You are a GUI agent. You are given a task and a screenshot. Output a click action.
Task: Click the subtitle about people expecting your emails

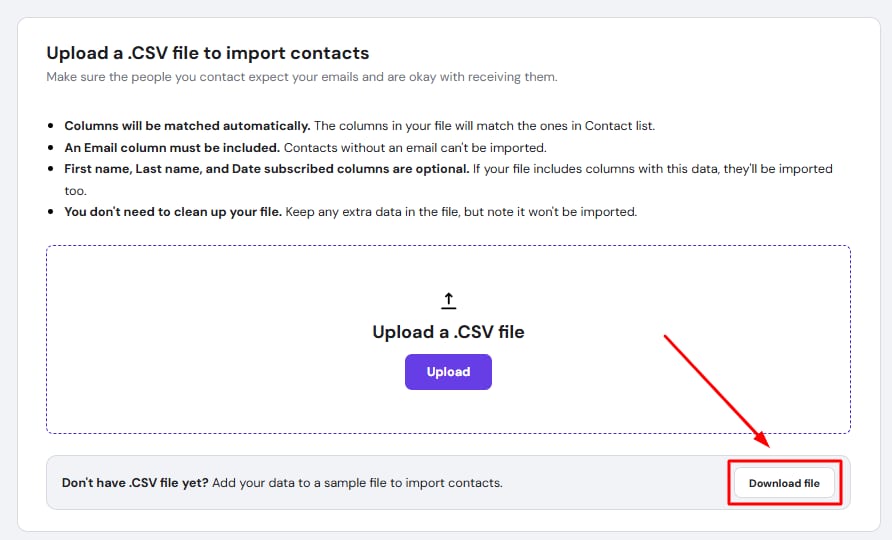click(302, 77)
